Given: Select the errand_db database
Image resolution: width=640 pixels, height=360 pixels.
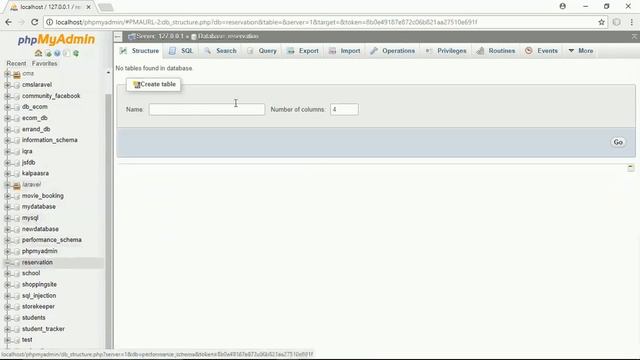Looking at the screenshot, I should pyautogui.click(x=36, y=129).
